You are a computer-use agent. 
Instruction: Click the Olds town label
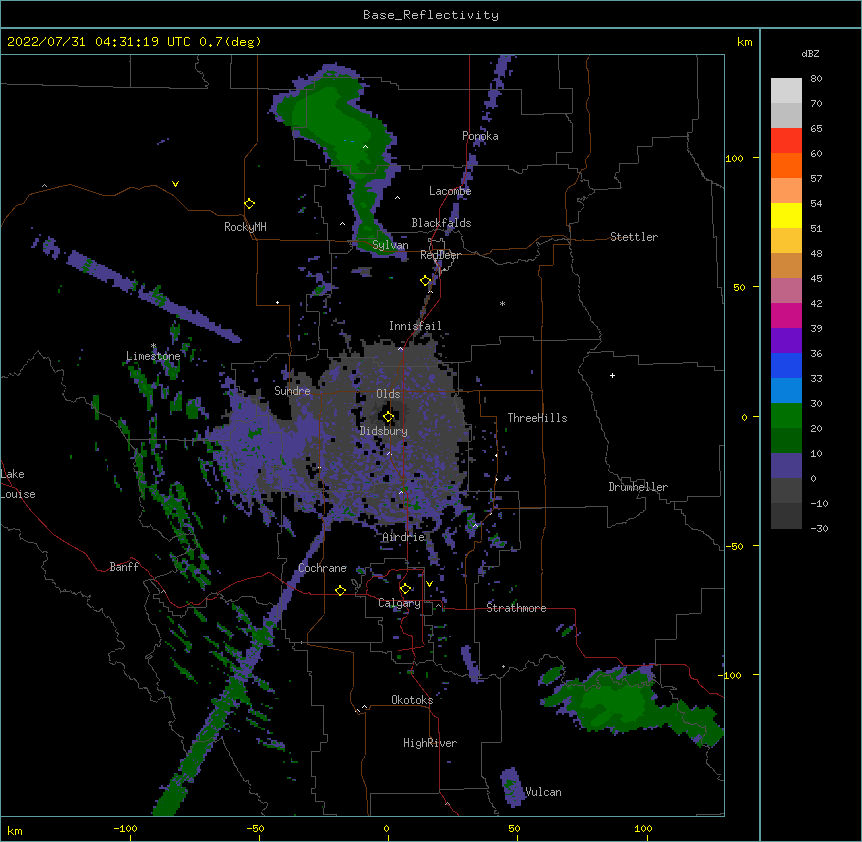pyautogui.click(x=388, y=394)
